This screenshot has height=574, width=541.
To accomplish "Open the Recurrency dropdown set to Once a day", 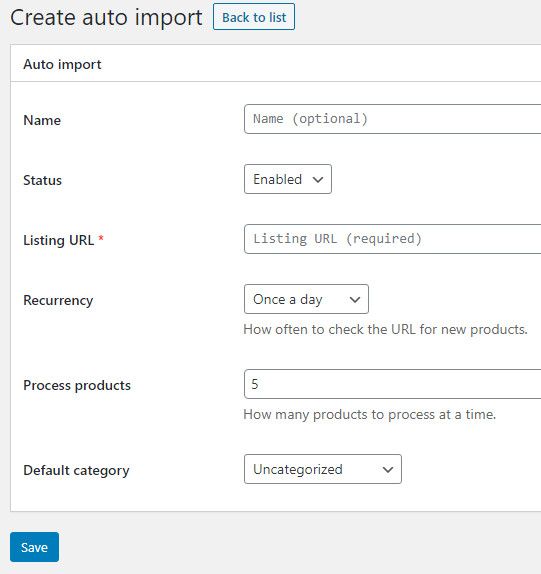I will pyautogui.click(x=306, y=299).
